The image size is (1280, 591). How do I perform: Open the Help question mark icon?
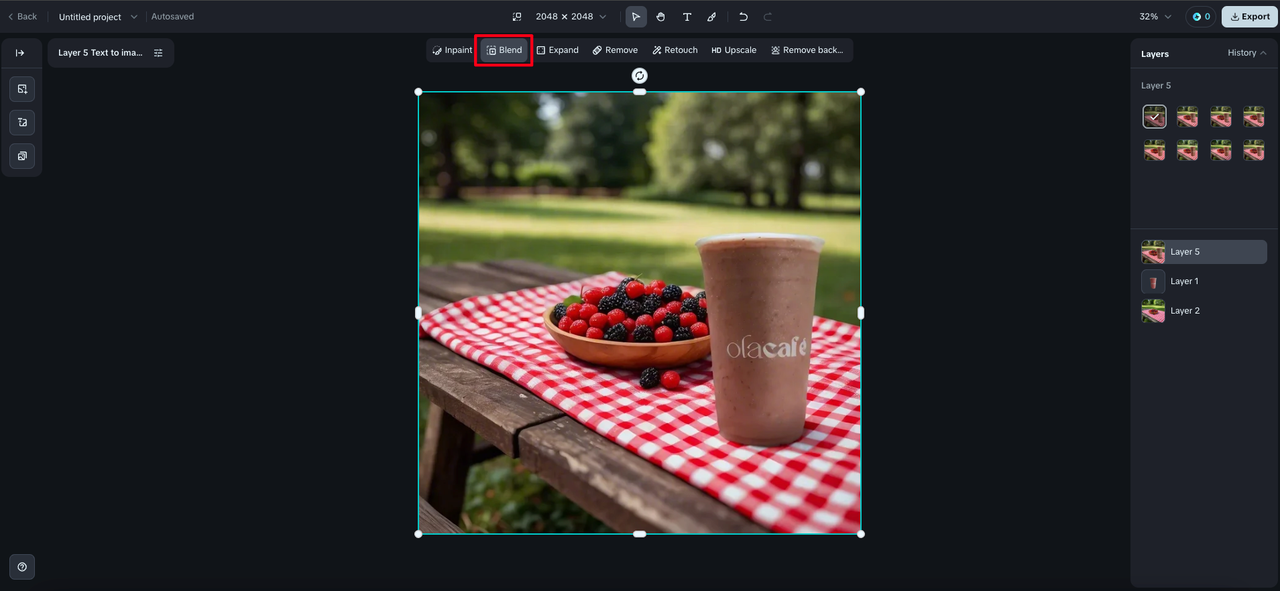[x=22, y=567]
